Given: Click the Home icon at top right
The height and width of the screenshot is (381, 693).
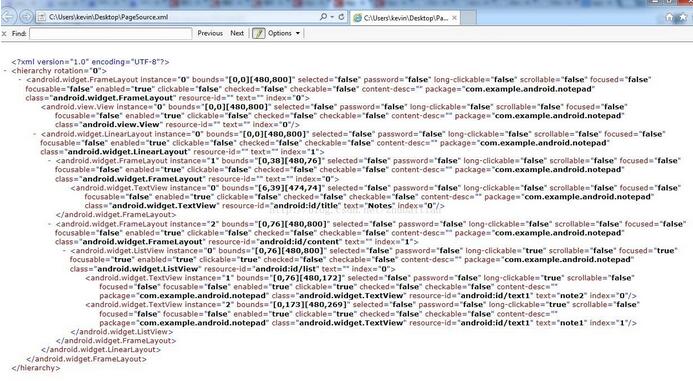Looking at the screenshot, I should point(669,17).
